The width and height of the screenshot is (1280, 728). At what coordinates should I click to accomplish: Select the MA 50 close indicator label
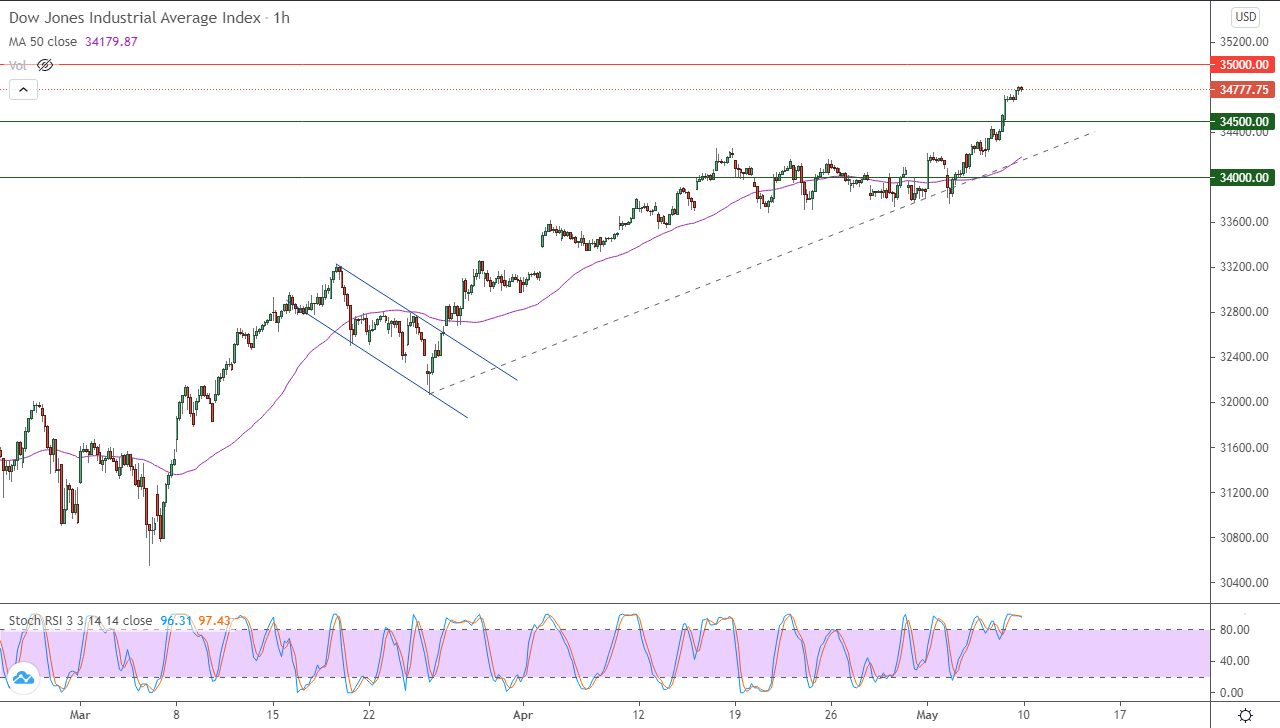click(x=44, y=42)
